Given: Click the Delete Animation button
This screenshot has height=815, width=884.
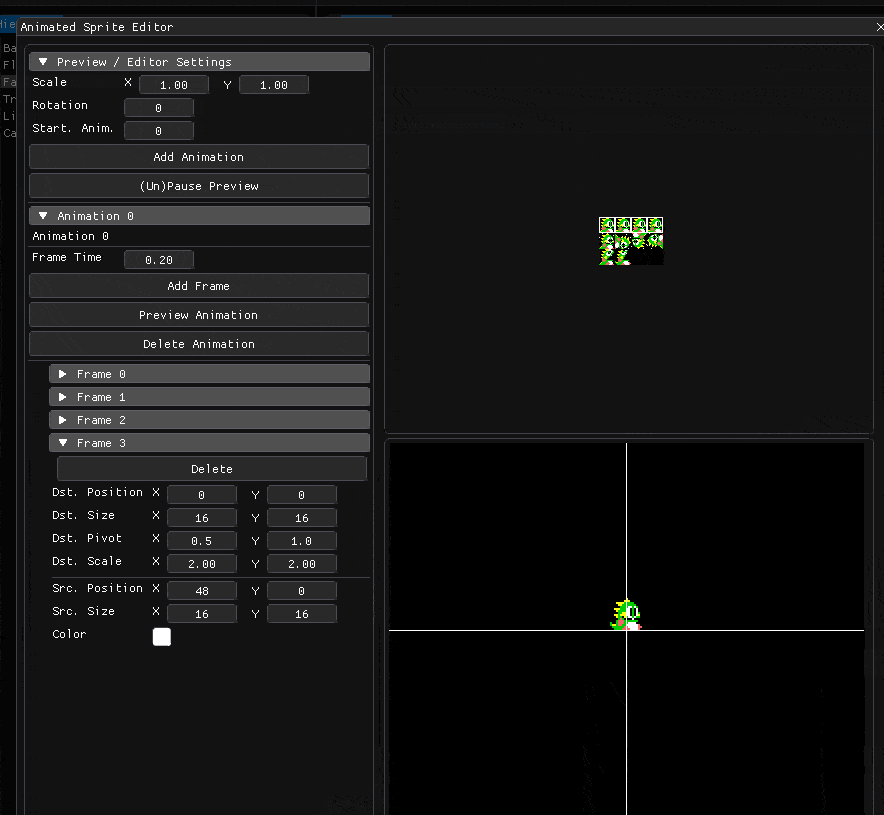Looking at the screenshot, I should point(199,344).
